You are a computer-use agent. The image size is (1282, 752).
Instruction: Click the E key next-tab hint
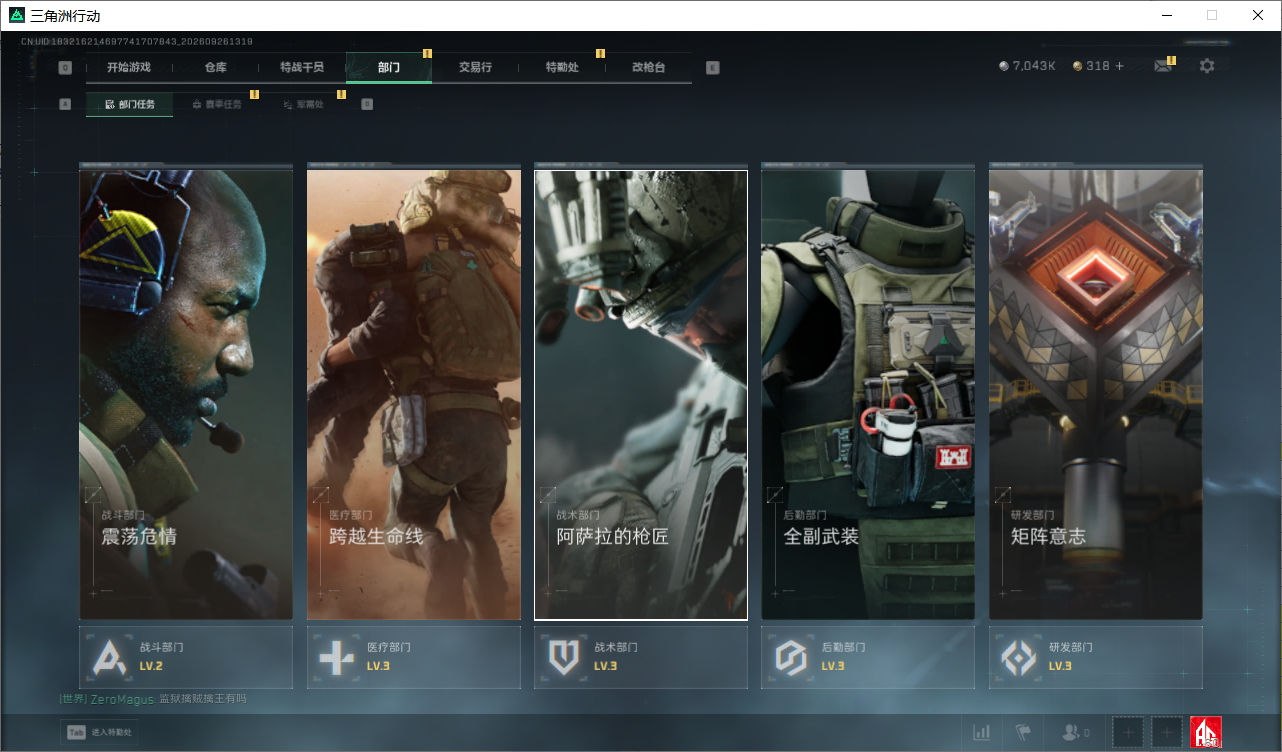point(712,68)
